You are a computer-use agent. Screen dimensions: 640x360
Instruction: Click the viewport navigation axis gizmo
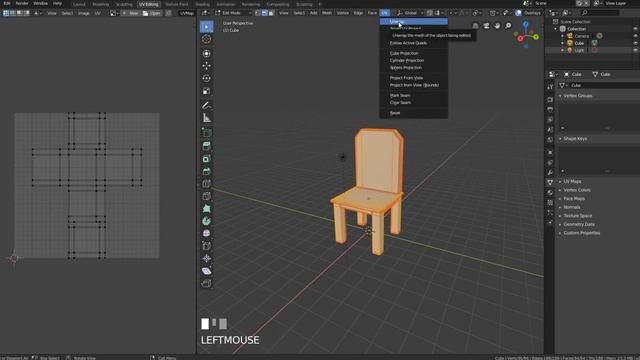pyautogui.click(x=526, y=35)
